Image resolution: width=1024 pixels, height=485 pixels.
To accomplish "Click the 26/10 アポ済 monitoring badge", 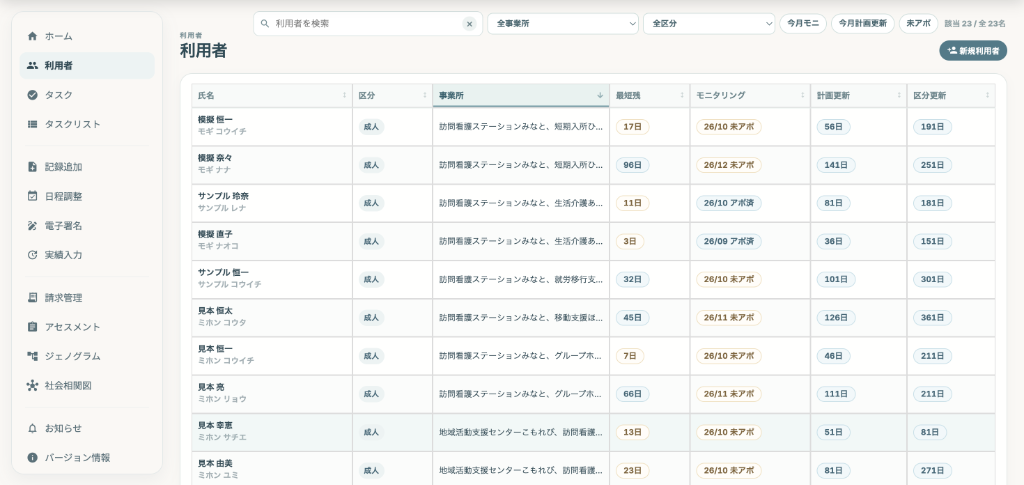I will 728,203.
